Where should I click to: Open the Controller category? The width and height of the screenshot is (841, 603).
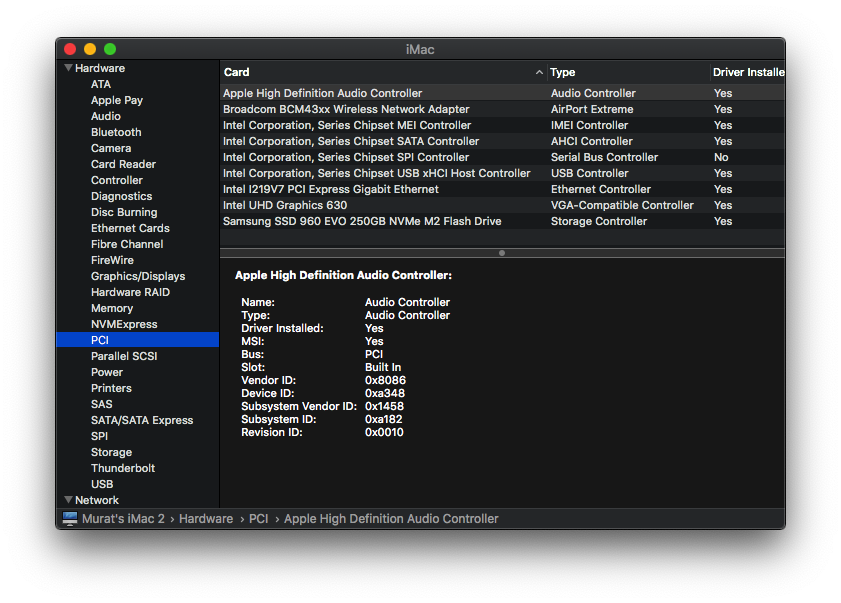(117, 180)
